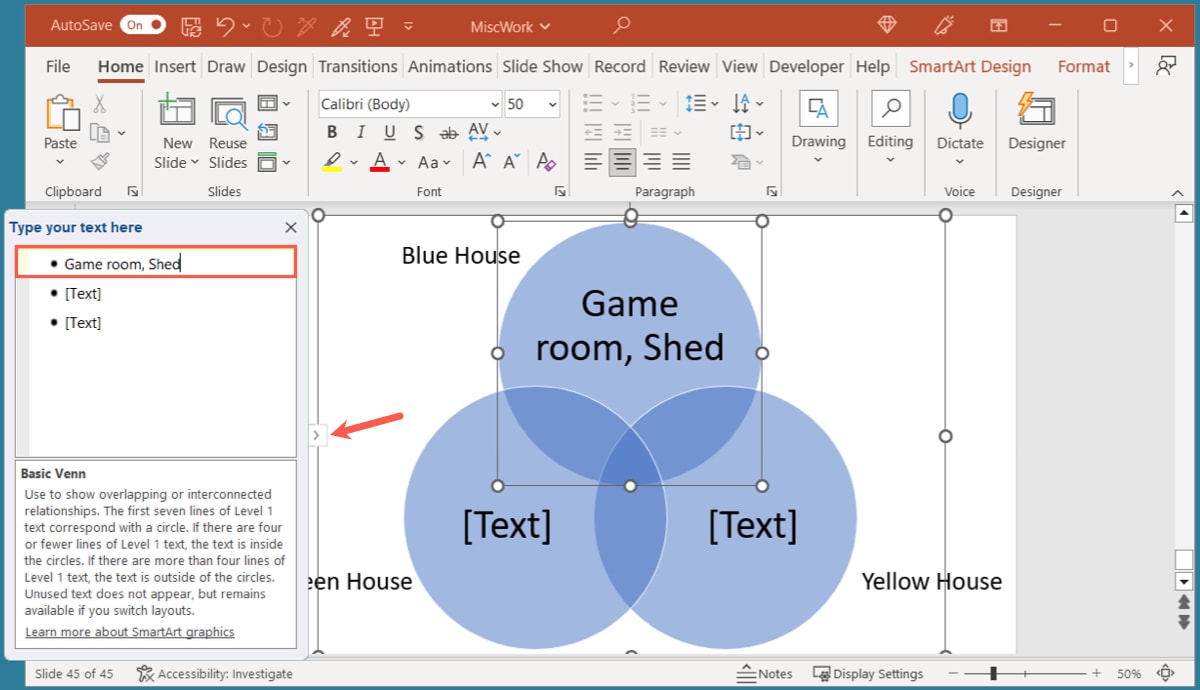The image size is (1200, 690).
Task: Open the Slide Show menu
Action: click(x=542, y=66)
